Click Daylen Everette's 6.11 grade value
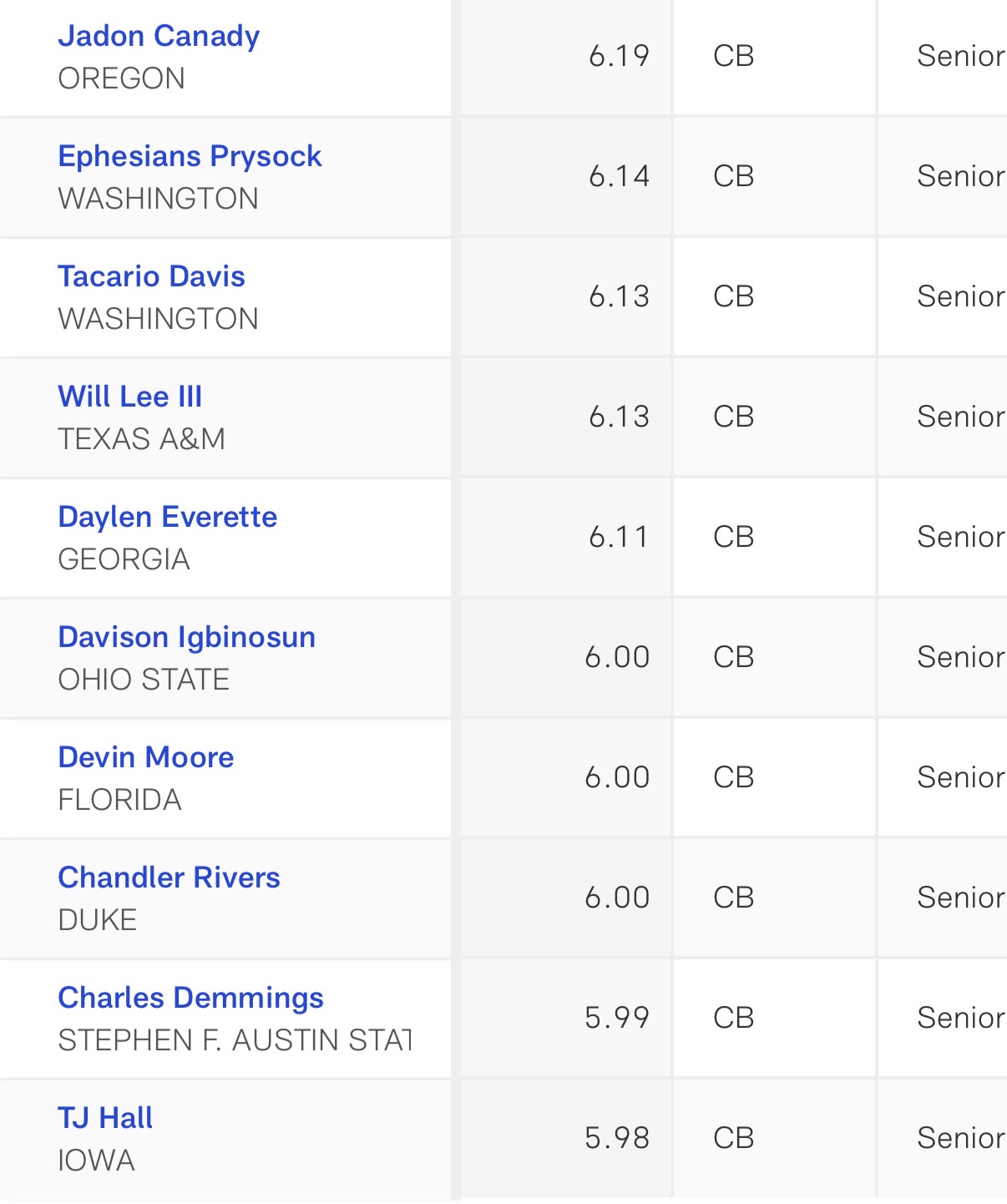 point(619,537)
